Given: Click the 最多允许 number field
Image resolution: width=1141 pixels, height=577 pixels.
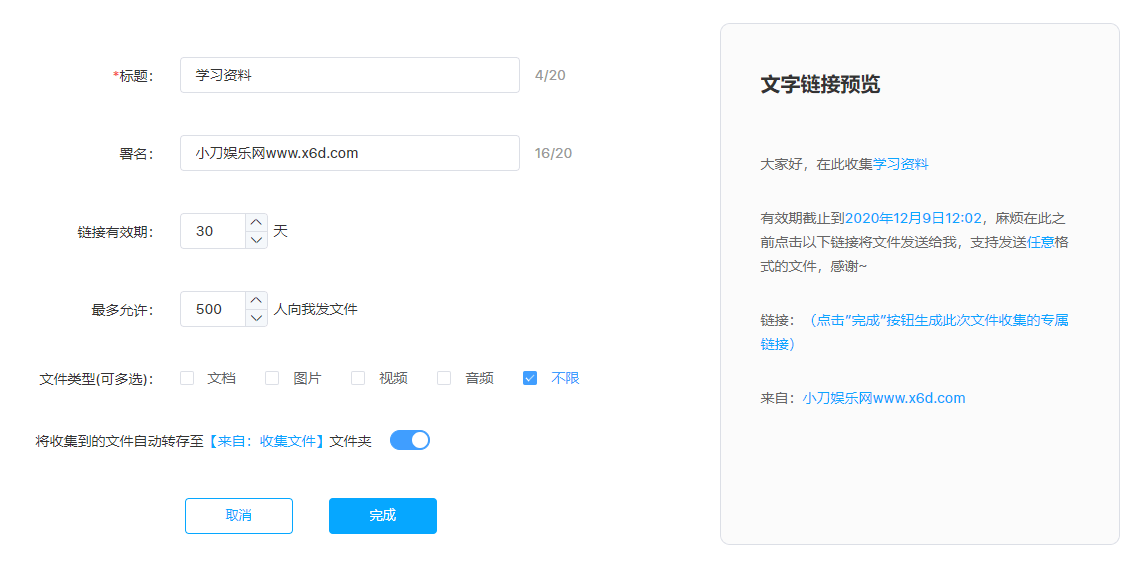Looking at the screenshot, I should (212, 309).
